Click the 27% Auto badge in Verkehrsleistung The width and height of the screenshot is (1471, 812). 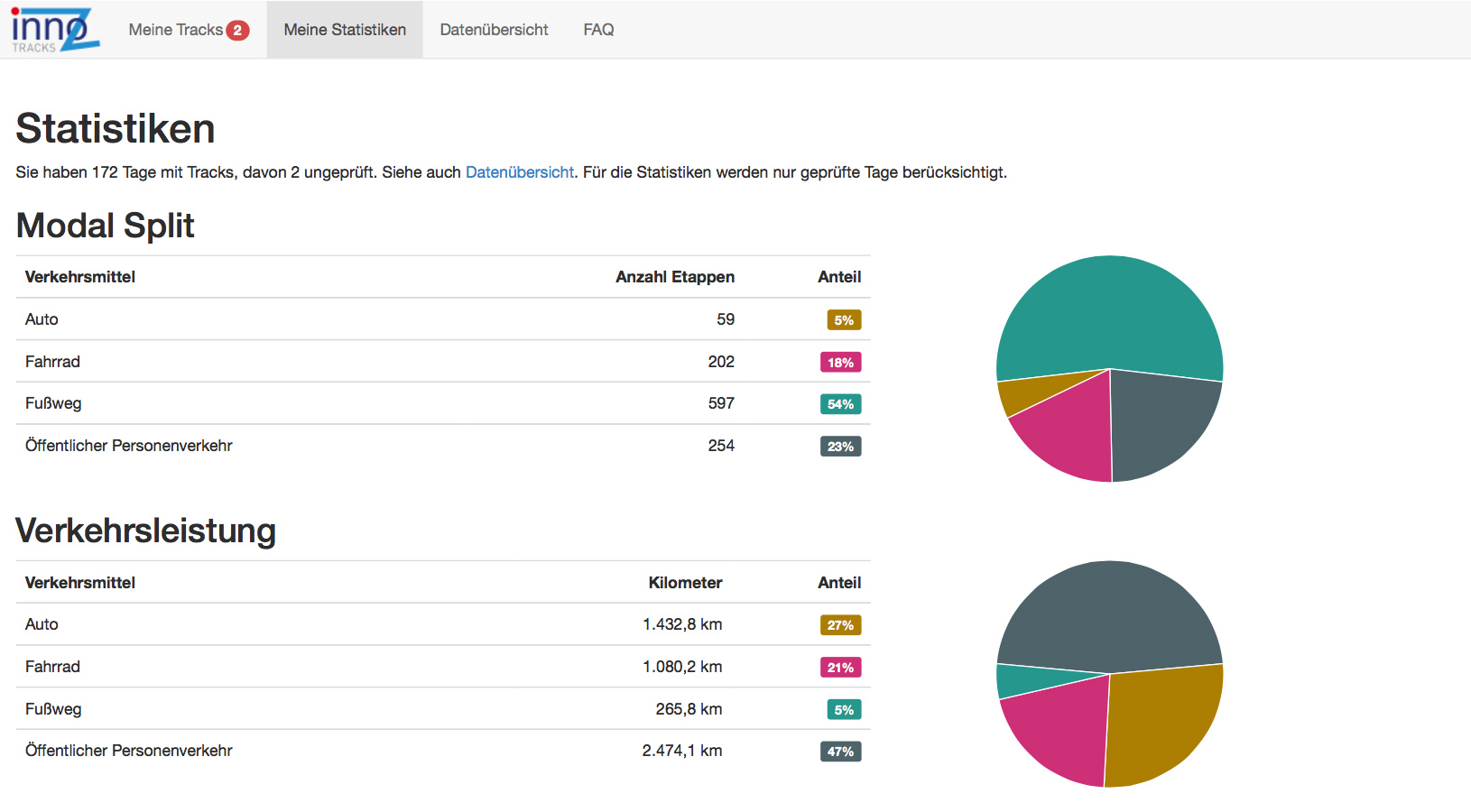point(840,625)
